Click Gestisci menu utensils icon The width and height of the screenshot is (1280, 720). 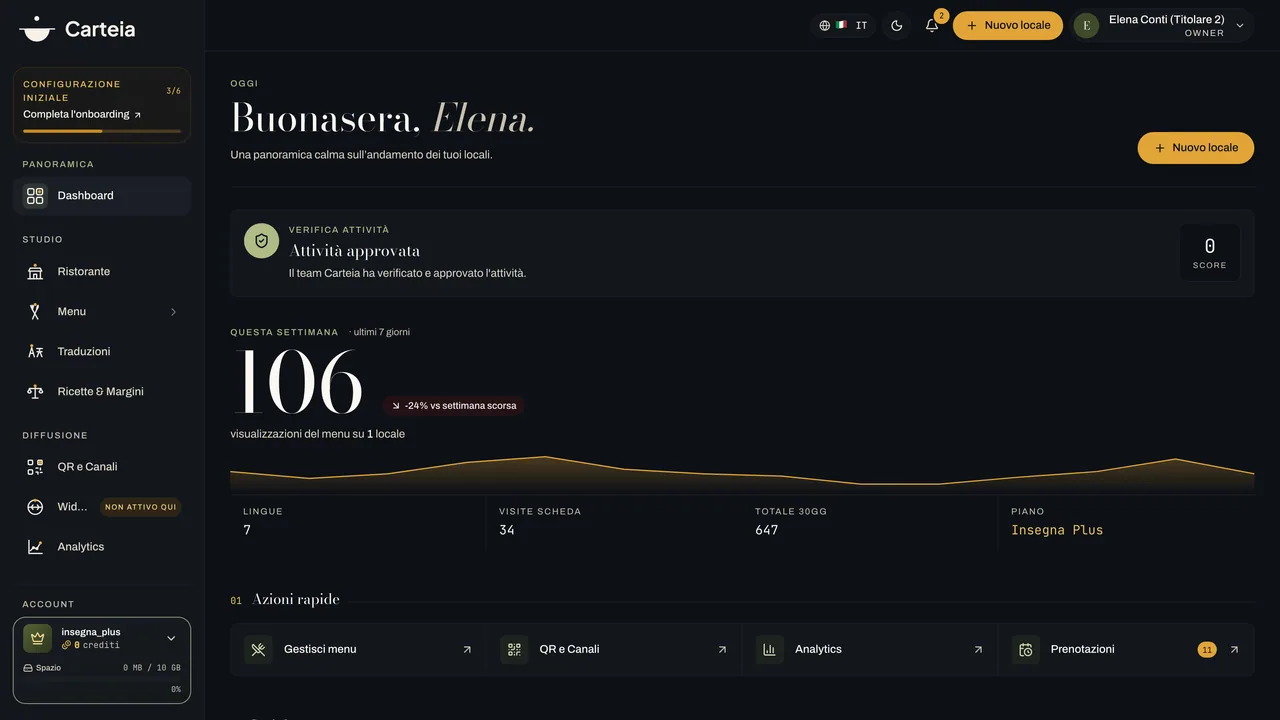258,650
